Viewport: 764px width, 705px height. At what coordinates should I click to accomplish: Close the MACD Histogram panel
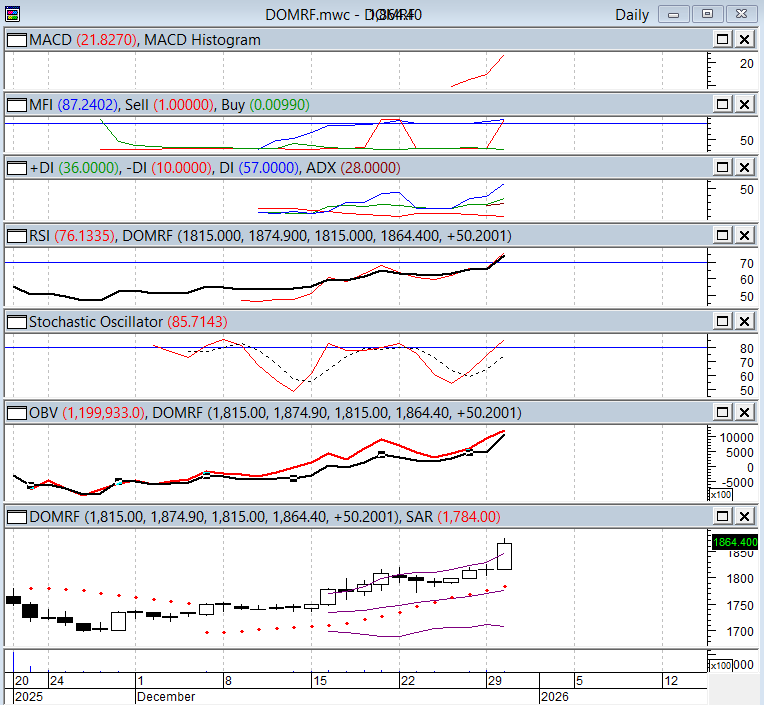coord(745,39)
